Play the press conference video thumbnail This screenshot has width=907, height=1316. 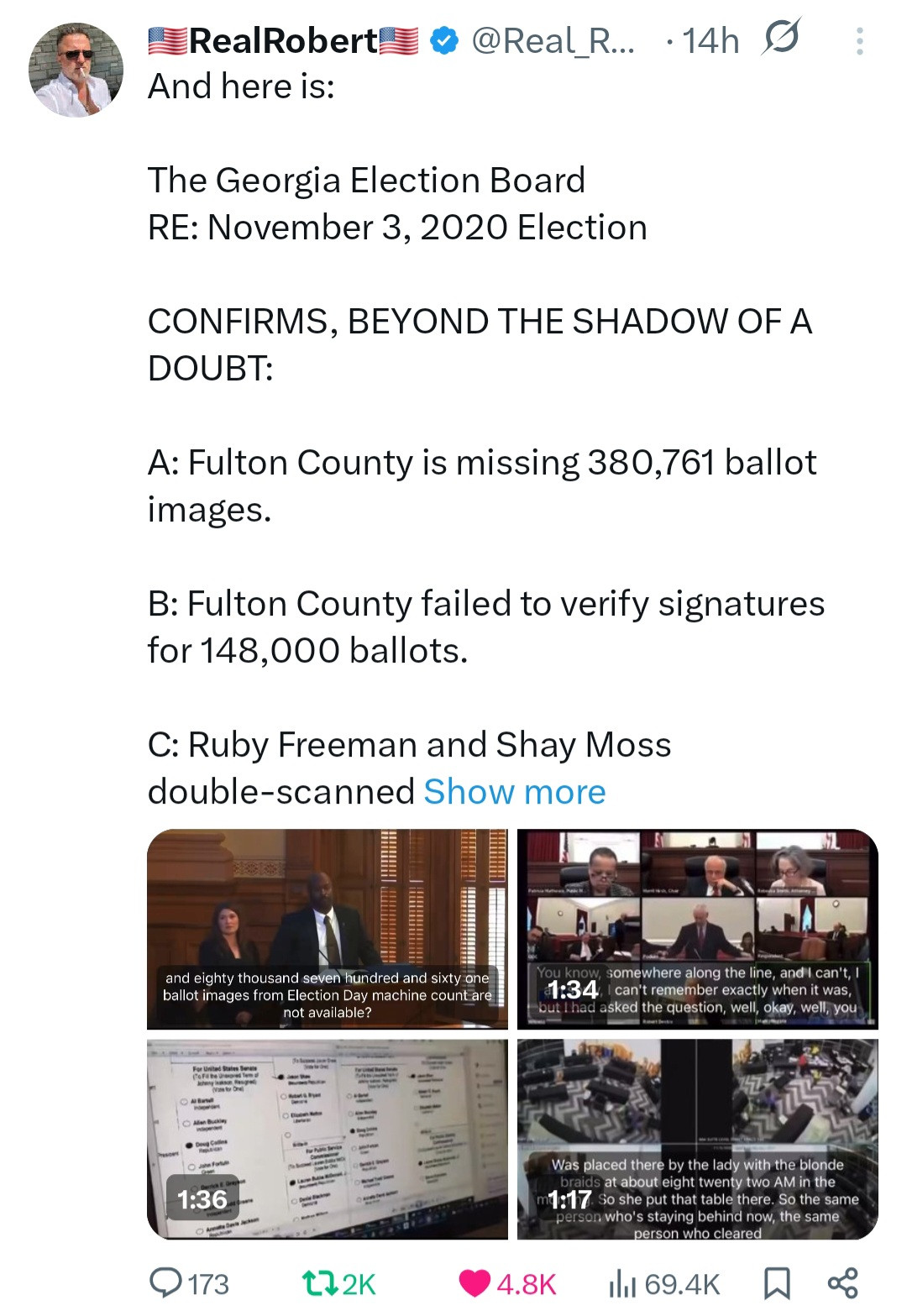(328, 928)
